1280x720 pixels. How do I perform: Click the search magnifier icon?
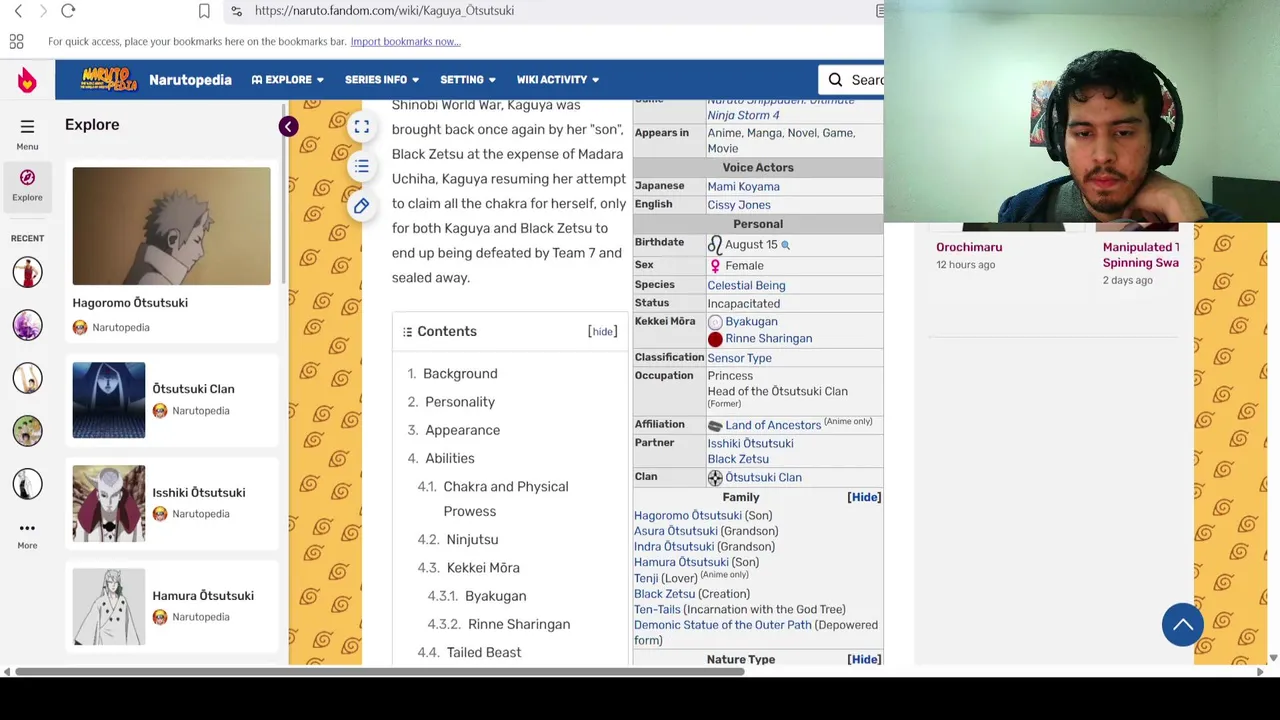coord(836,80)
